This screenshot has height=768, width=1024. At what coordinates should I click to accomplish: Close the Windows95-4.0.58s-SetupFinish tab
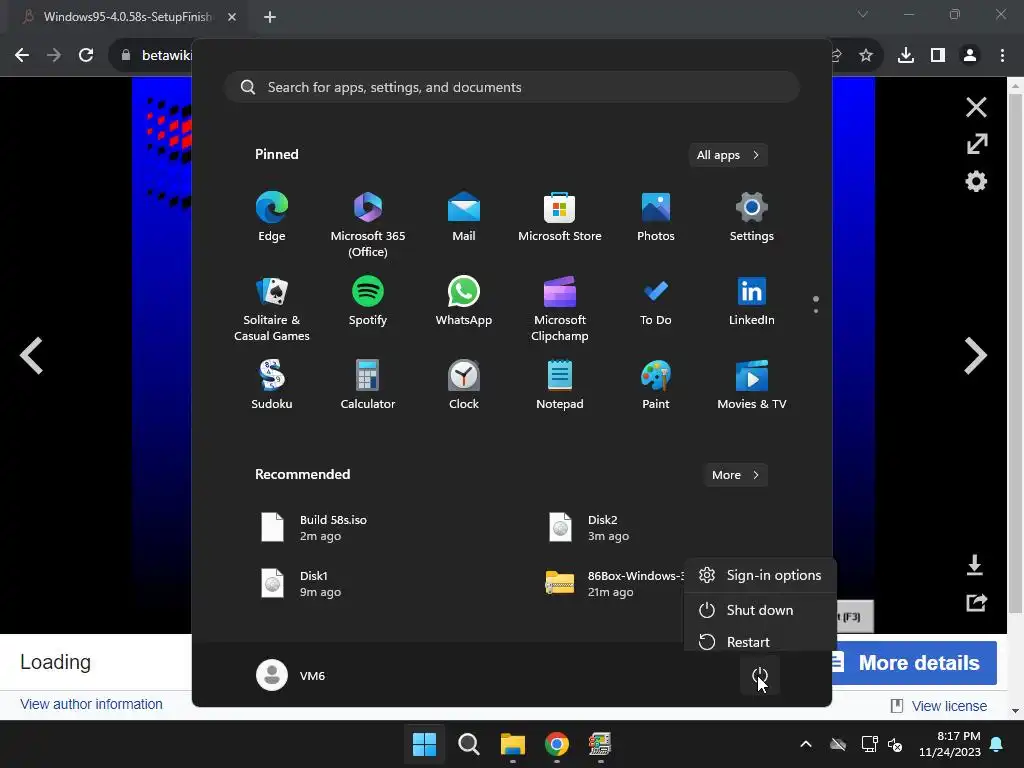[x=232, y=17]
